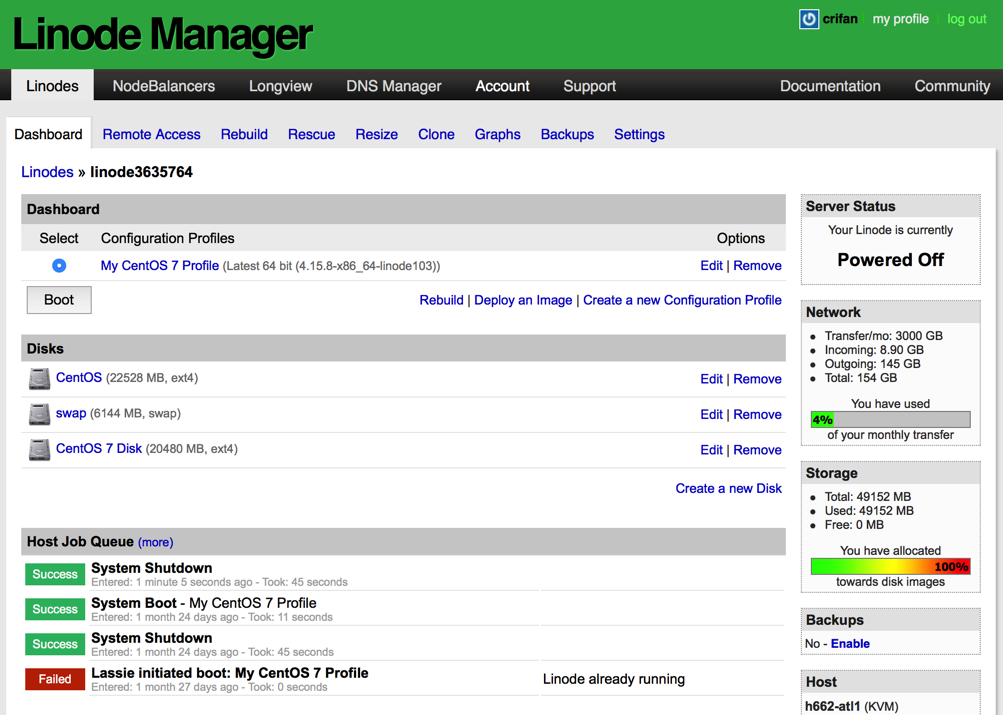Open the Account tab
This screenshot has width=1003, height=715.
tap(502, 86)
